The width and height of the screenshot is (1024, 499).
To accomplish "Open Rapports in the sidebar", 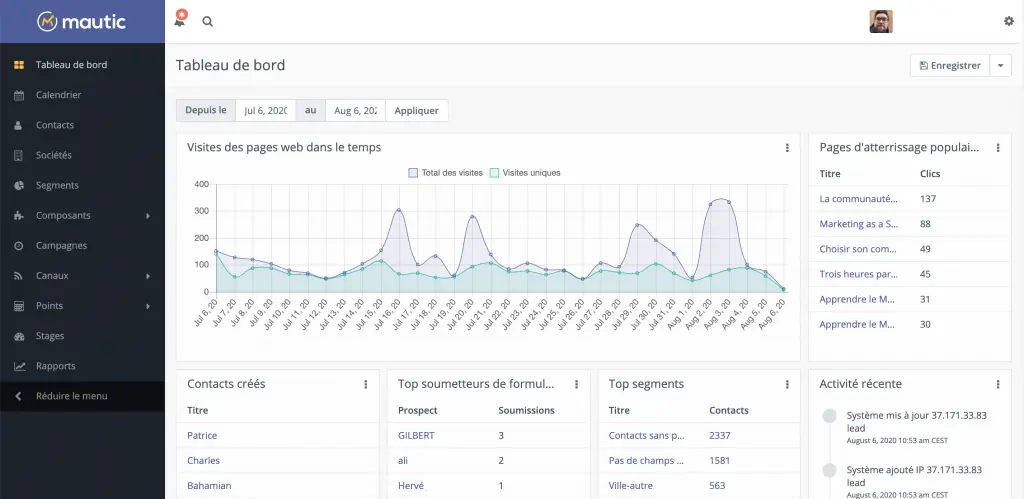I will [x=56, y=366].
